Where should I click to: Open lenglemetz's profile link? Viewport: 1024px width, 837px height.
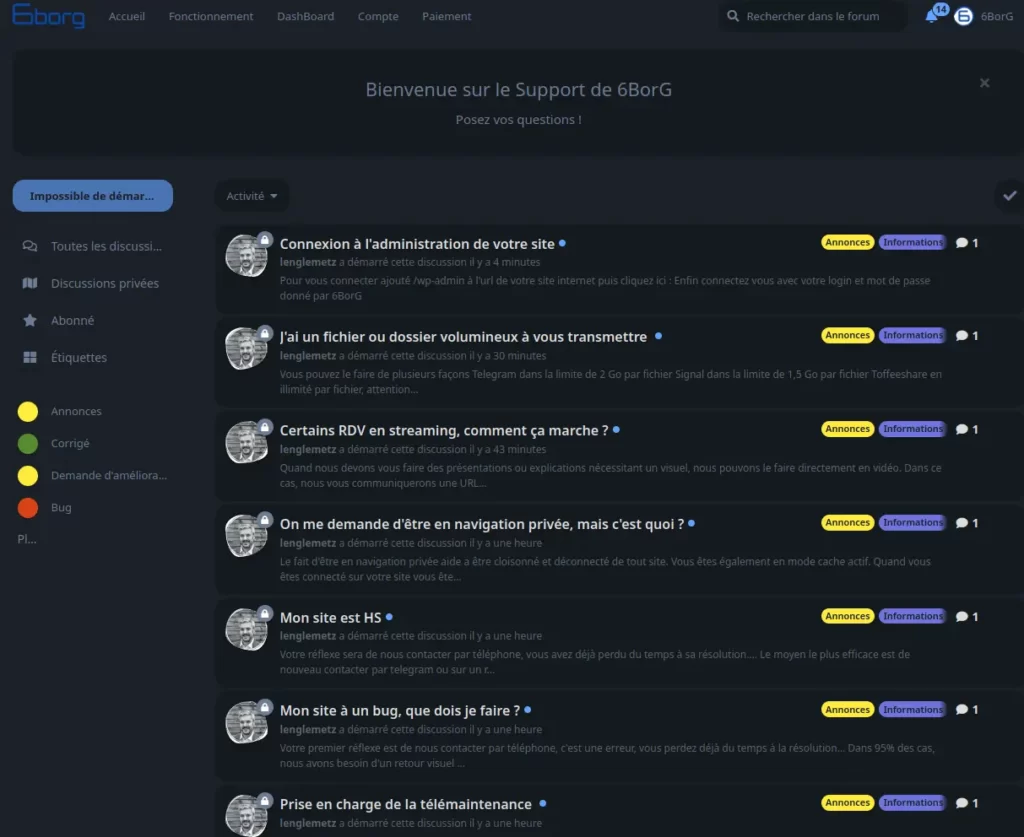(x=308, y=262)
